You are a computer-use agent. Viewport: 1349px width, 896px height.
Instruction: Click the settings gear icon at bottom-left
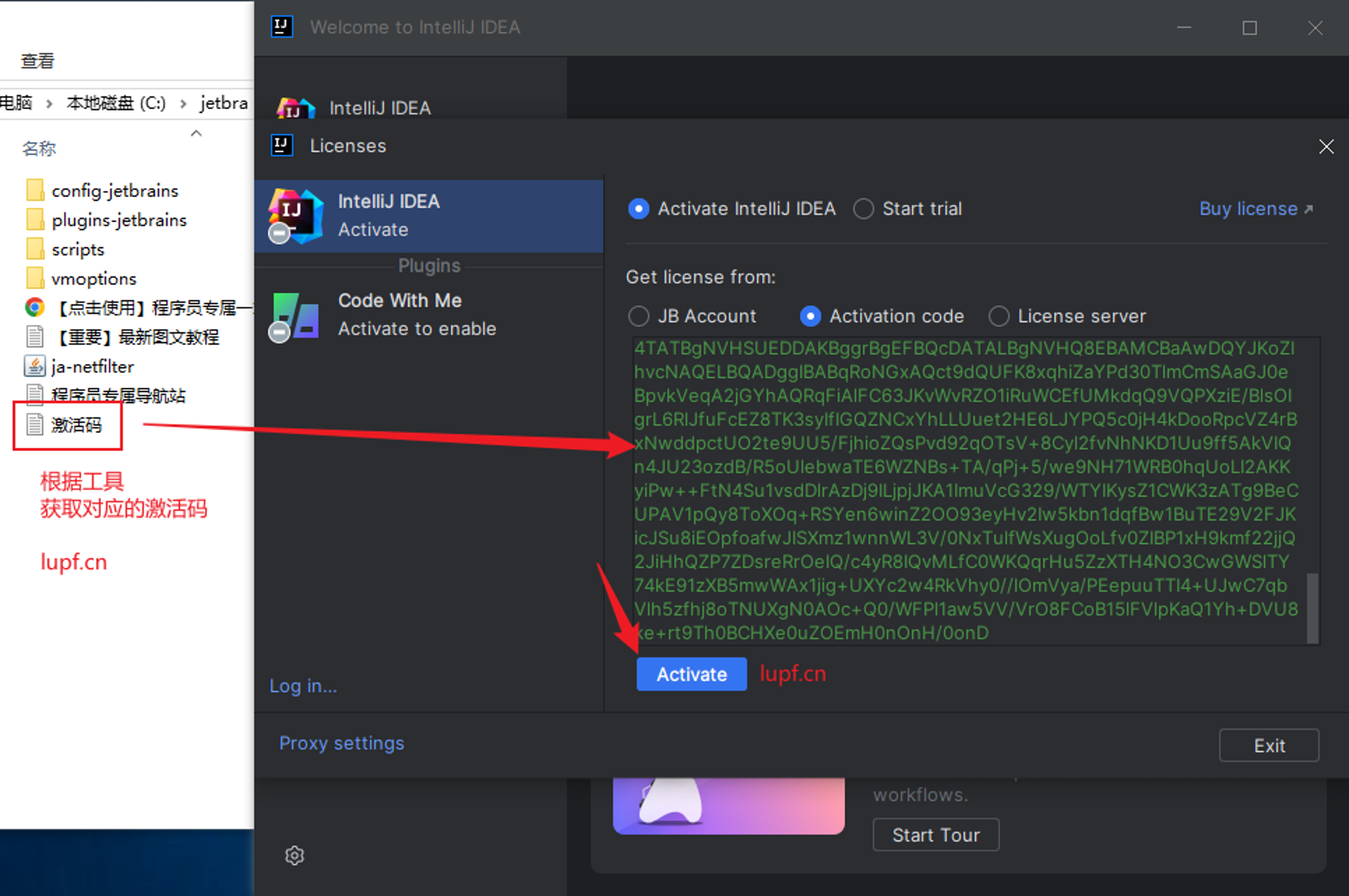(295, 855)
